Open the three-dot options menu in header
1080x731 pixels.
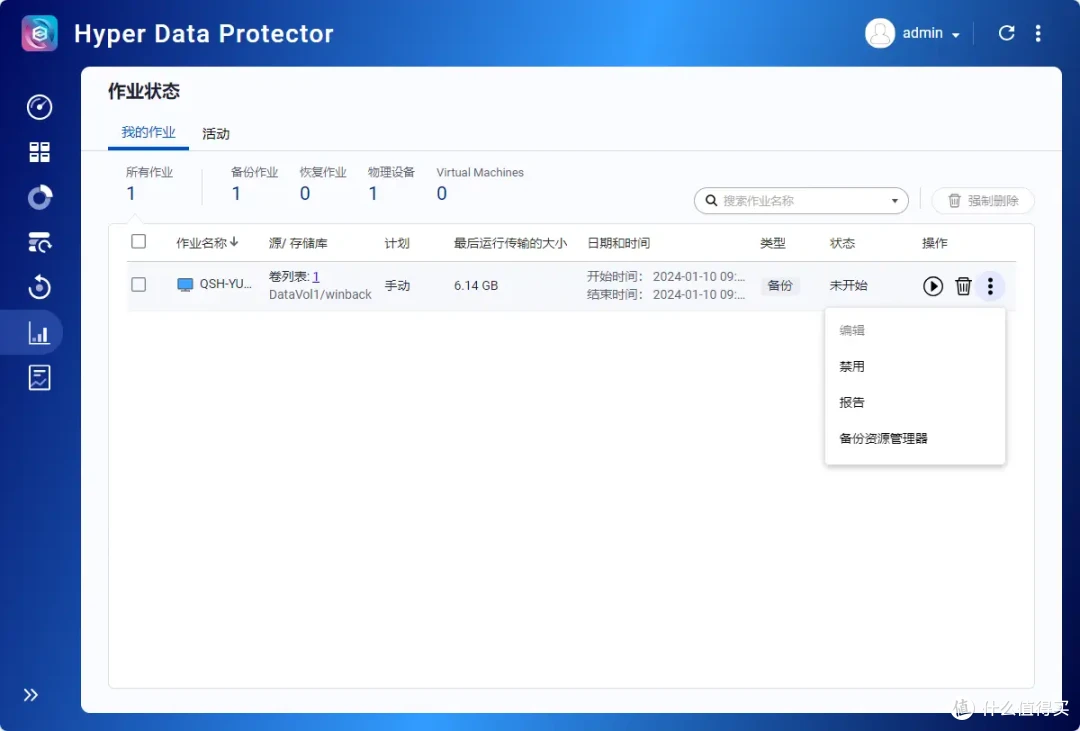pyautogui.click(x=1039, y=32)
